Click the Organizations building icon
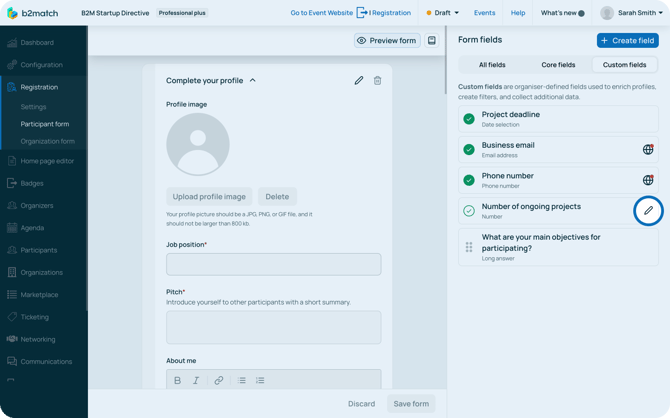Viewport: 670px width, 418px height. point(12,272)
